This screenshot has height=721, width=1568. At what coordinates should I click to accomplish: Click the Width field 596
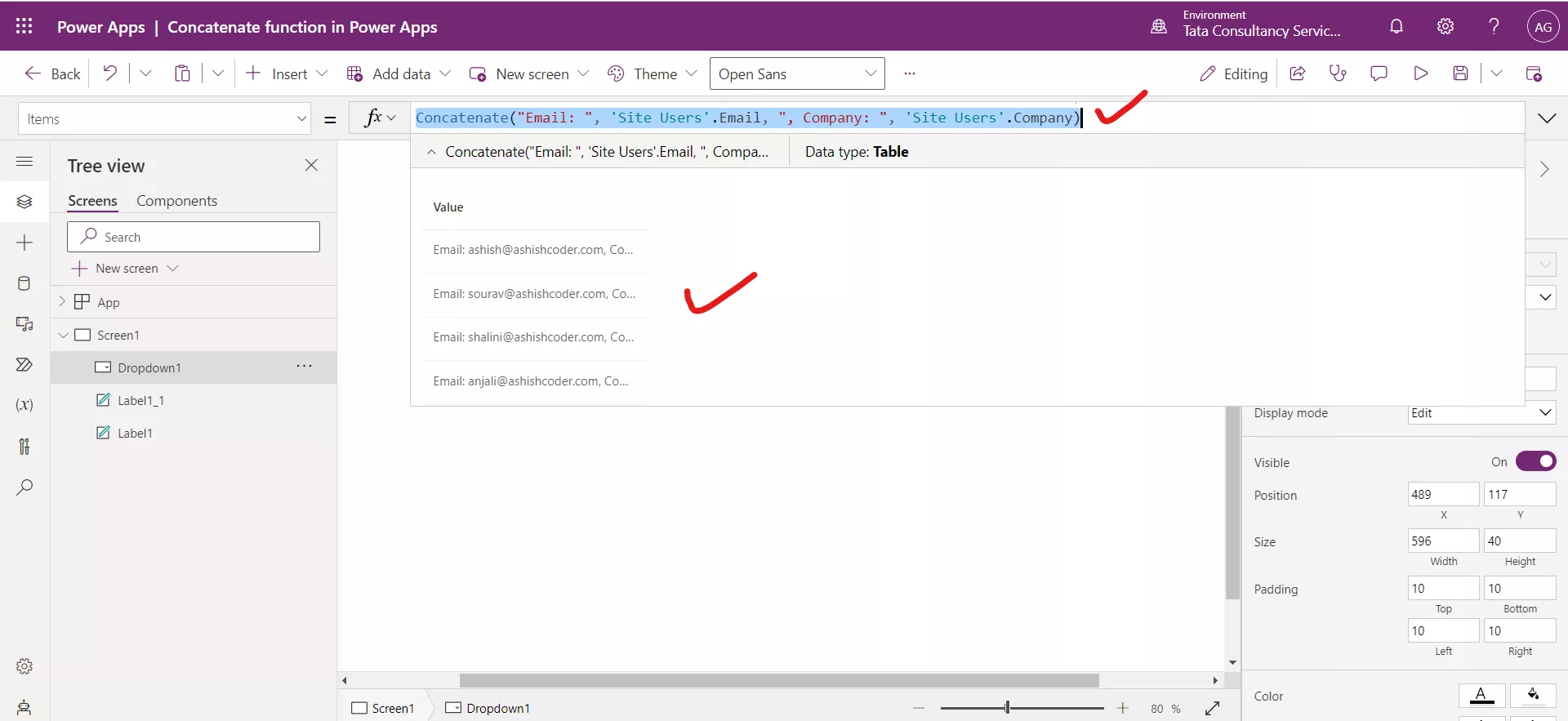click(1443, 541)
